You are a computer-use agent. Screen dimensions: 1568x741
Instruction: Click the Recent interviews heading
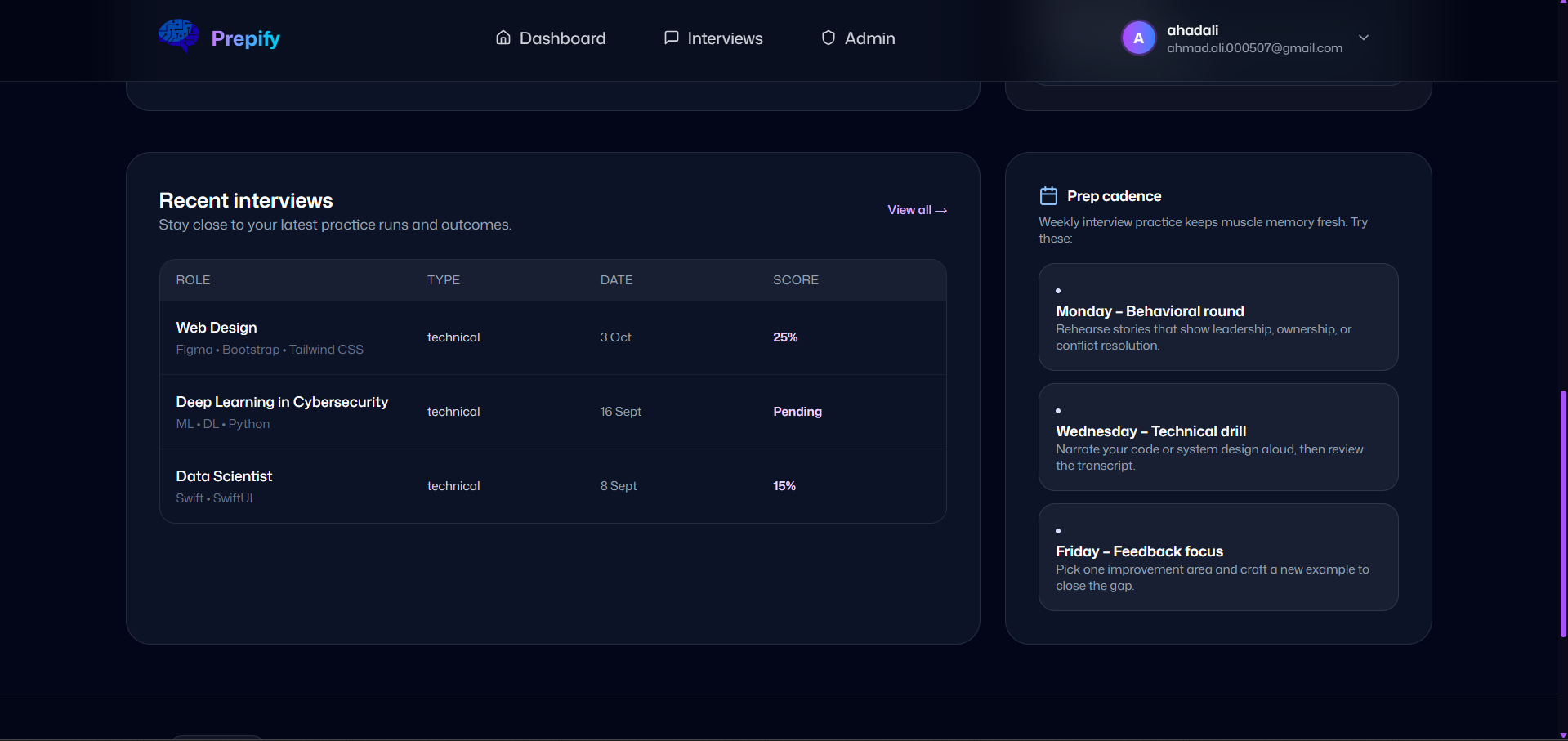(x=246, y=200)
